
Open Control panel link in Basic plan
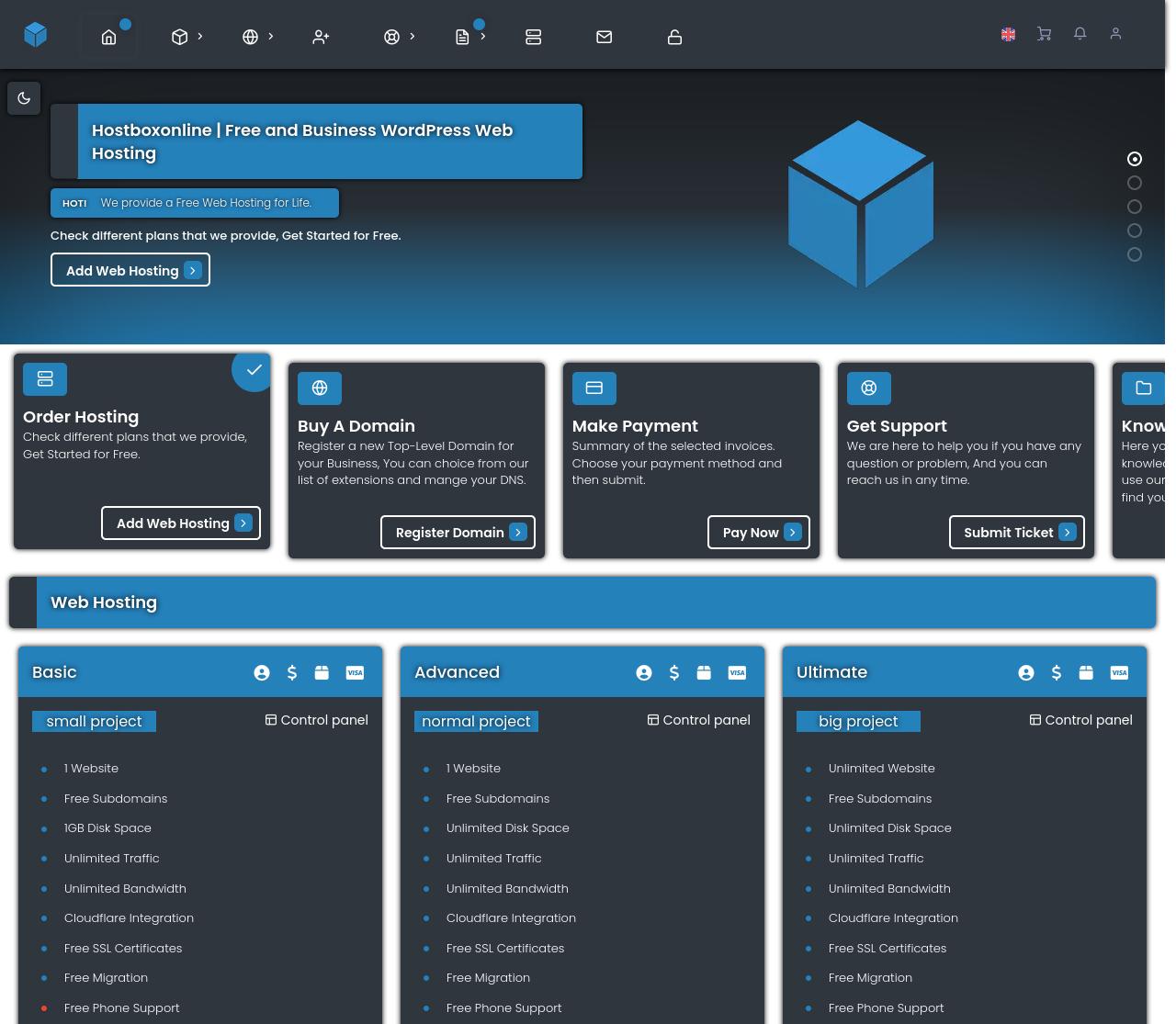coord(317,720)
